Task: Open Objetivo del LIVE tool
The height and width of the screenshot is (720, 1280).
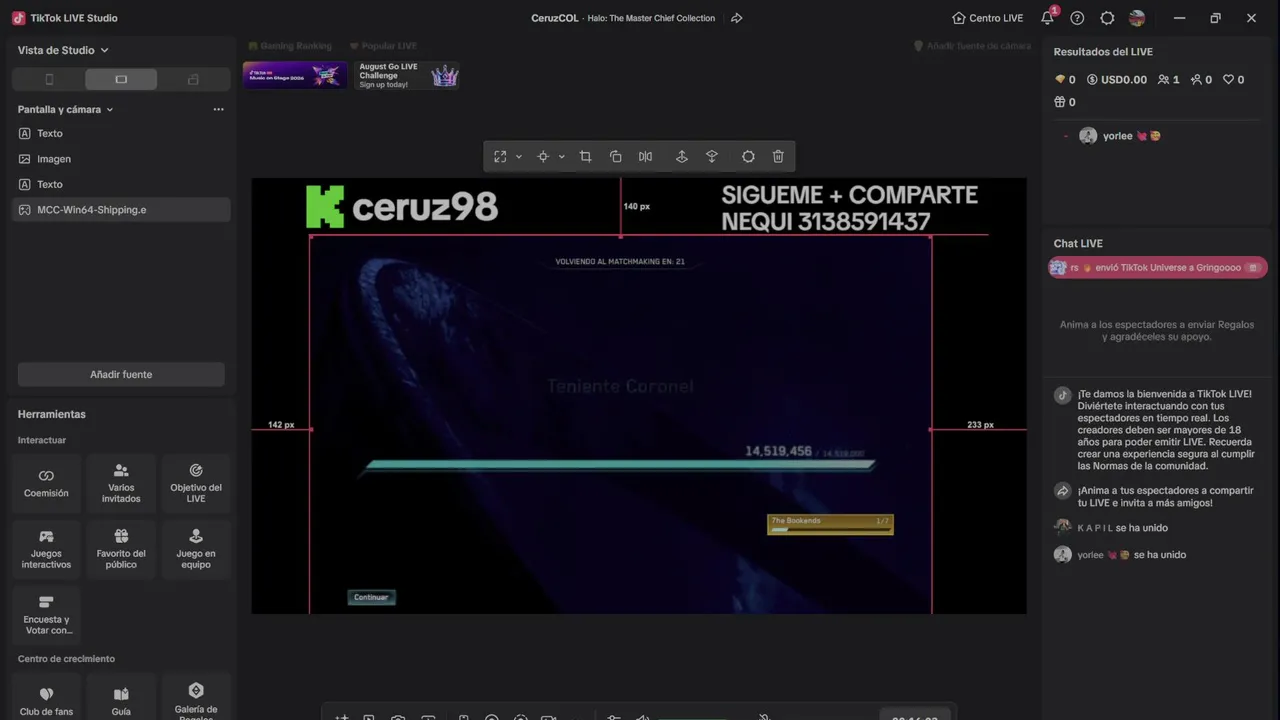Action: pos(196,483)
